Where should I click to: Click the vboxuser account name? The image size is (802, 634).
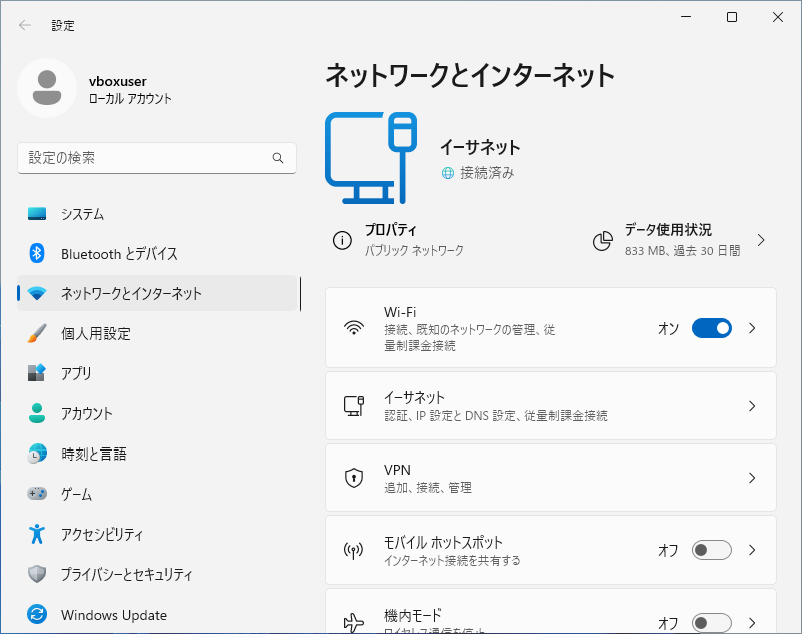pos(118,81)
